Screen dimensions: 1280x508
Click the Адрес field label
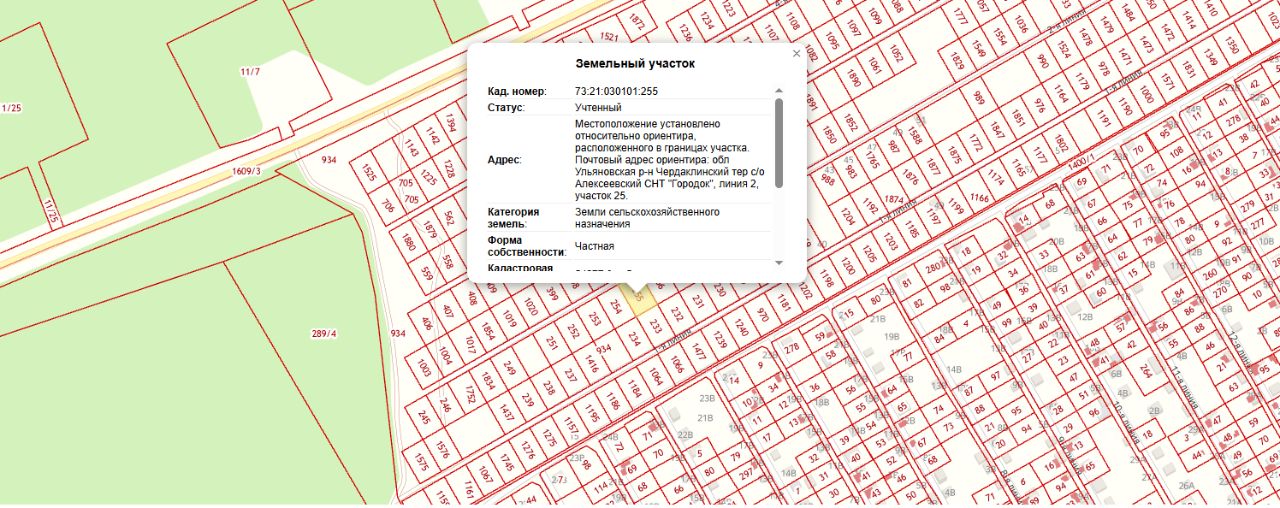[505, 160]
